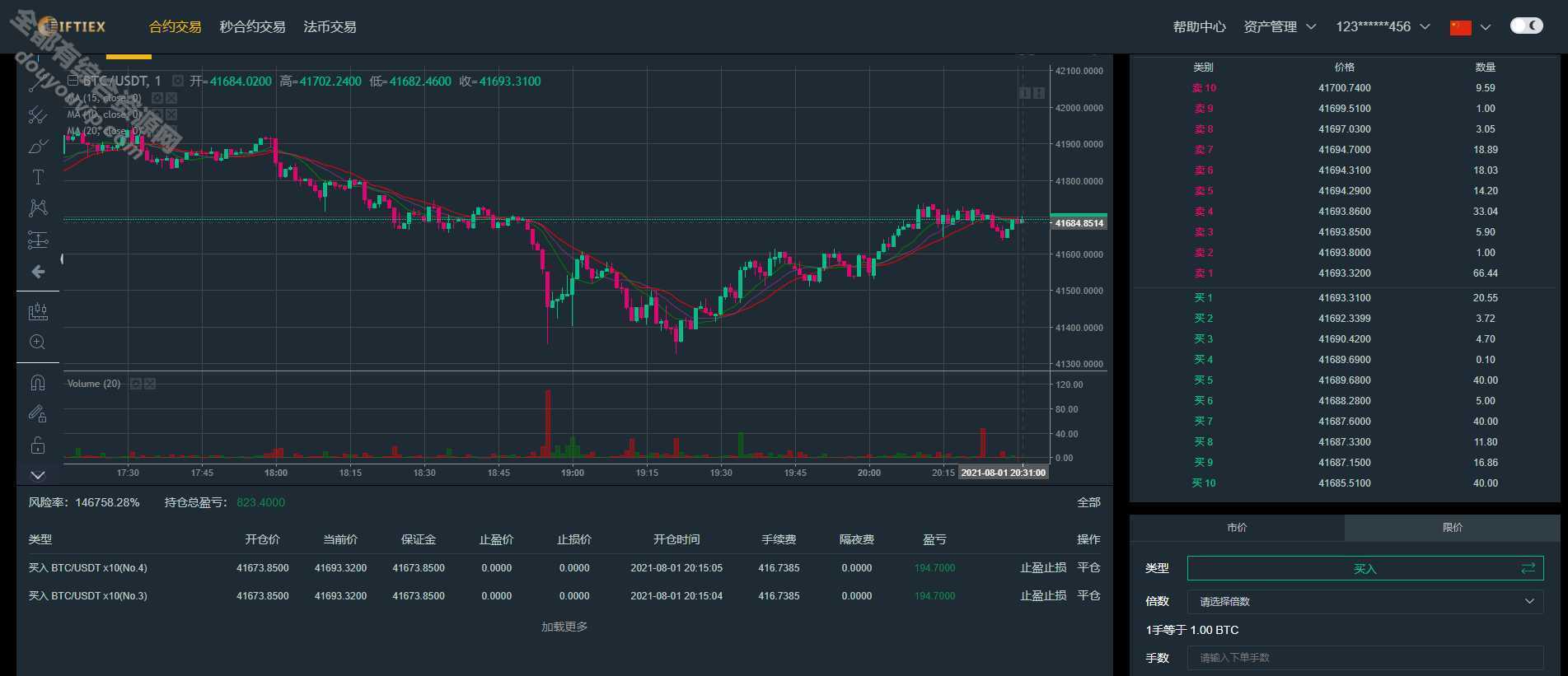
Task: Select the Text annotation tool
Action: coord(38,177)
